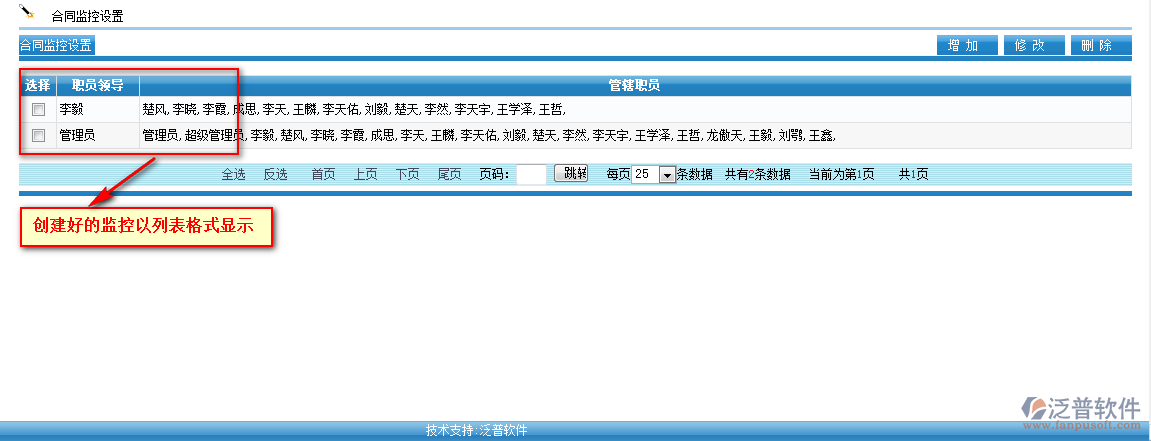The image size is (1151, 441).
Task: Click the 增加 button
Action: tap(967, 45)
